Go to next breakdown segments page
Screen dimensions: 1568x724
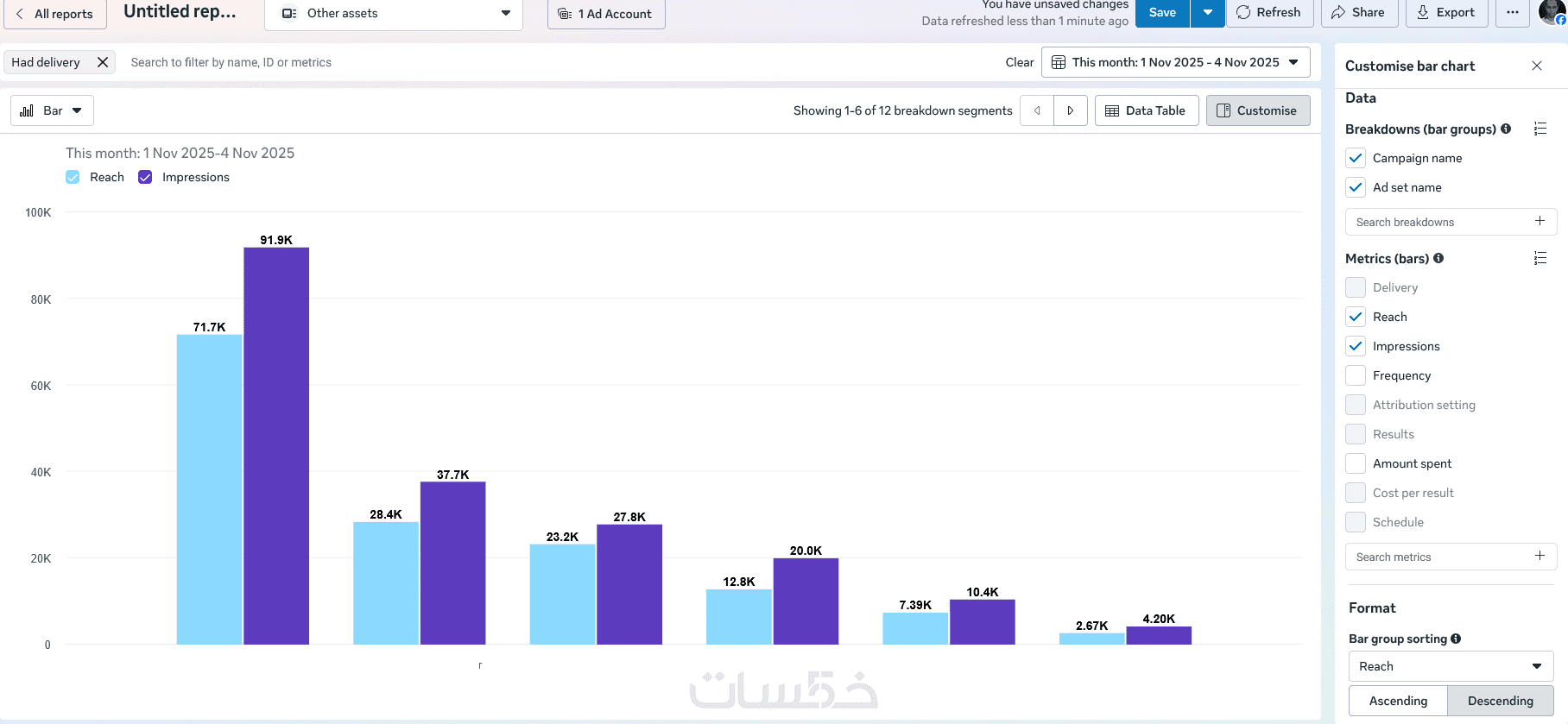1071,110
